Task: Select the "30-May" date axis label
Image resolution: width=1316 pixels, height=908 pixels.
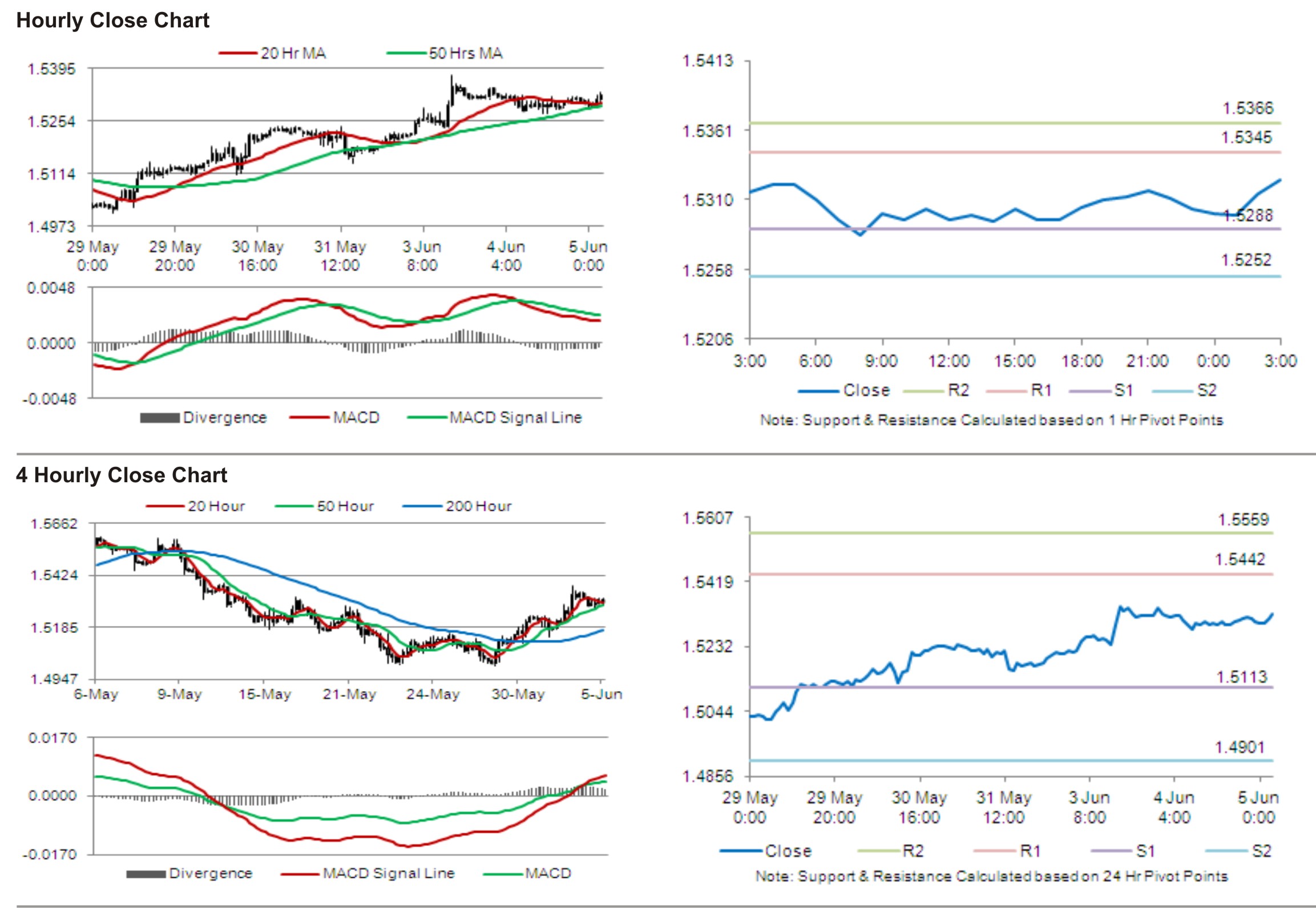Action: click(518, 695)
